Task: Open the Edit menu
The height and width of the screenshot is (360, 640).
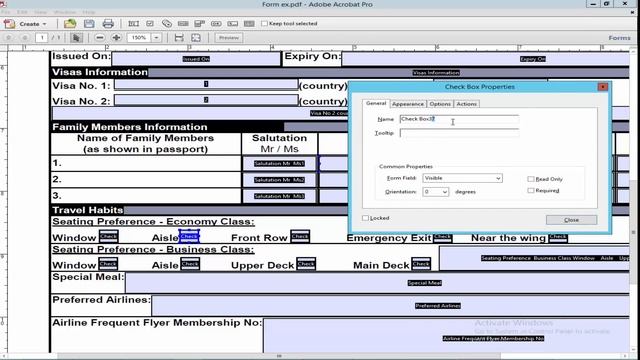Action: coord(22,12)
